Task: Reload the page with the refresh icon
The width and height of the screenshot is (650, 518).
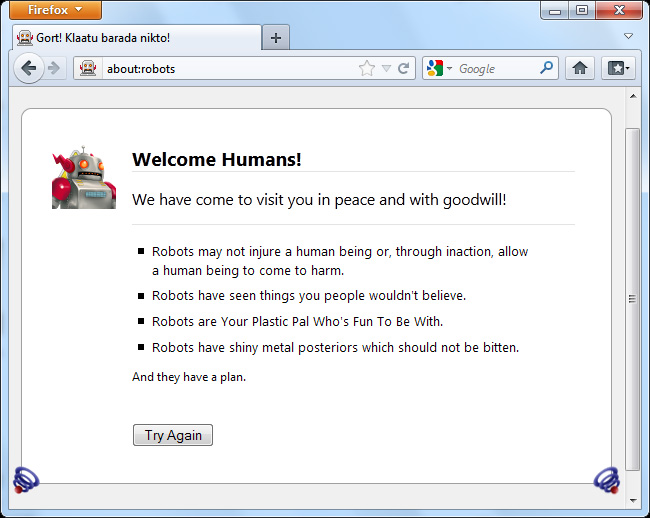Action: [403, 68]
